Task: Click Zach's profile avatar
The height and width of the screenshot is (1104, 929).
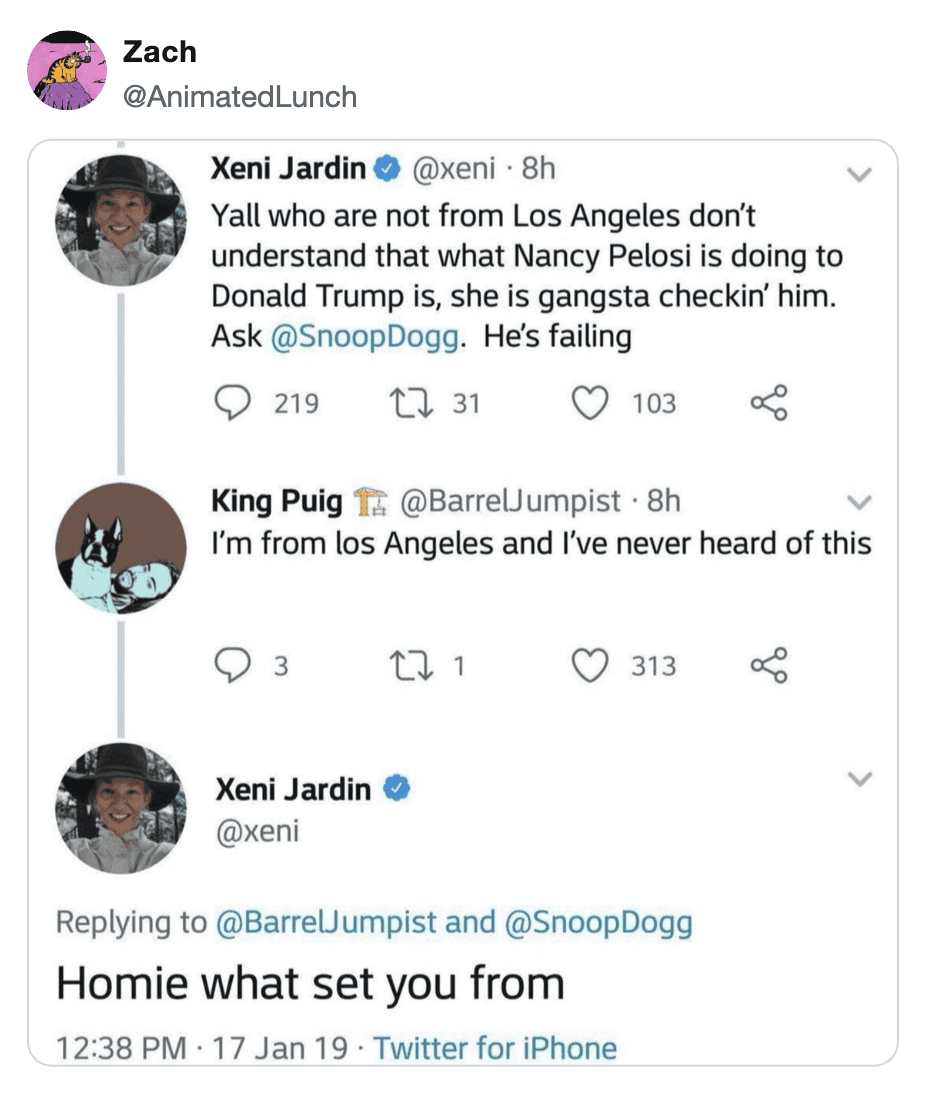Action: point(67,71)
